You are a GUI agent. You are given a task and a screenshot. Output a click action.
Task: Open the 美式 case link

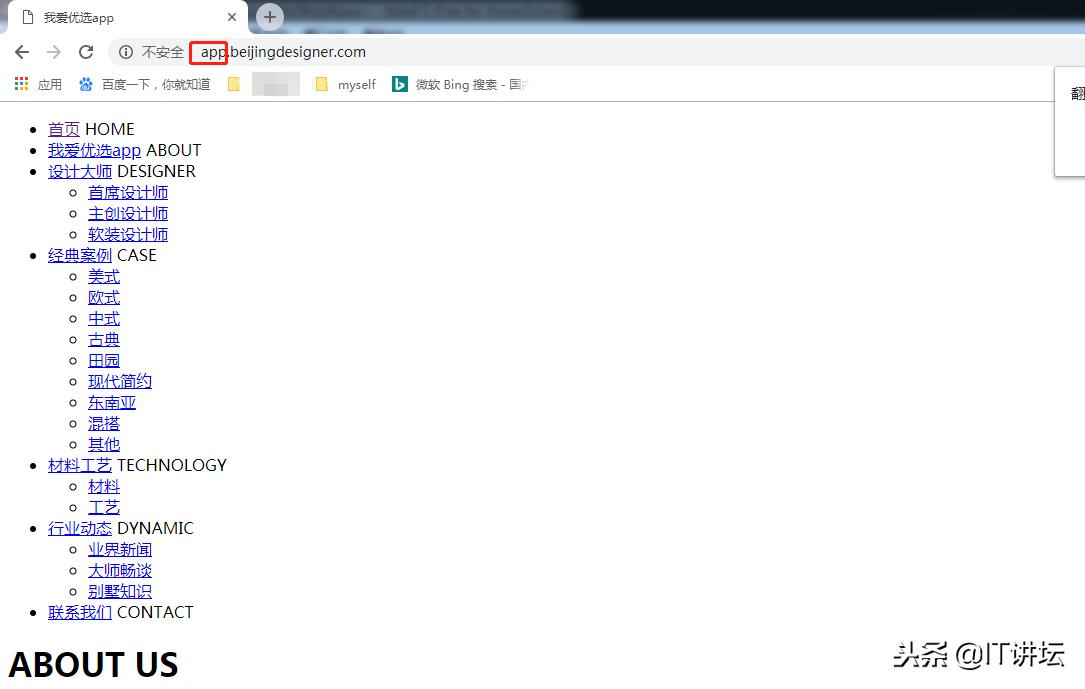pyautogui.click(x=104, y=277)
